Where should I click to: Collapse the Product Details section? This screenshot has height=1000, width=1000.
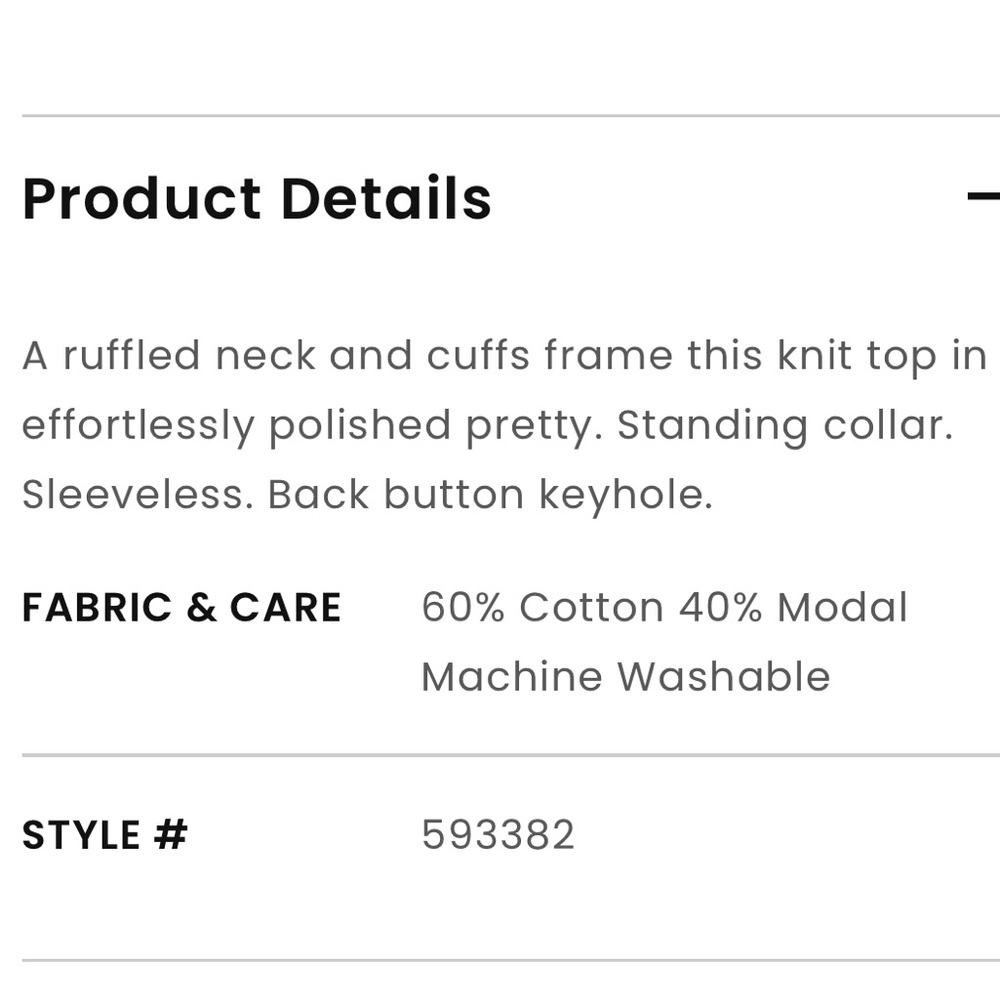(984, 197)
